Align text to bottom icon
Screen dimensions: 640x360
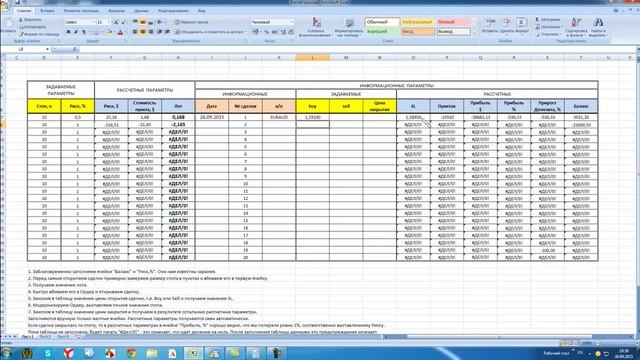pyautogui.click(x=151, y=22)
